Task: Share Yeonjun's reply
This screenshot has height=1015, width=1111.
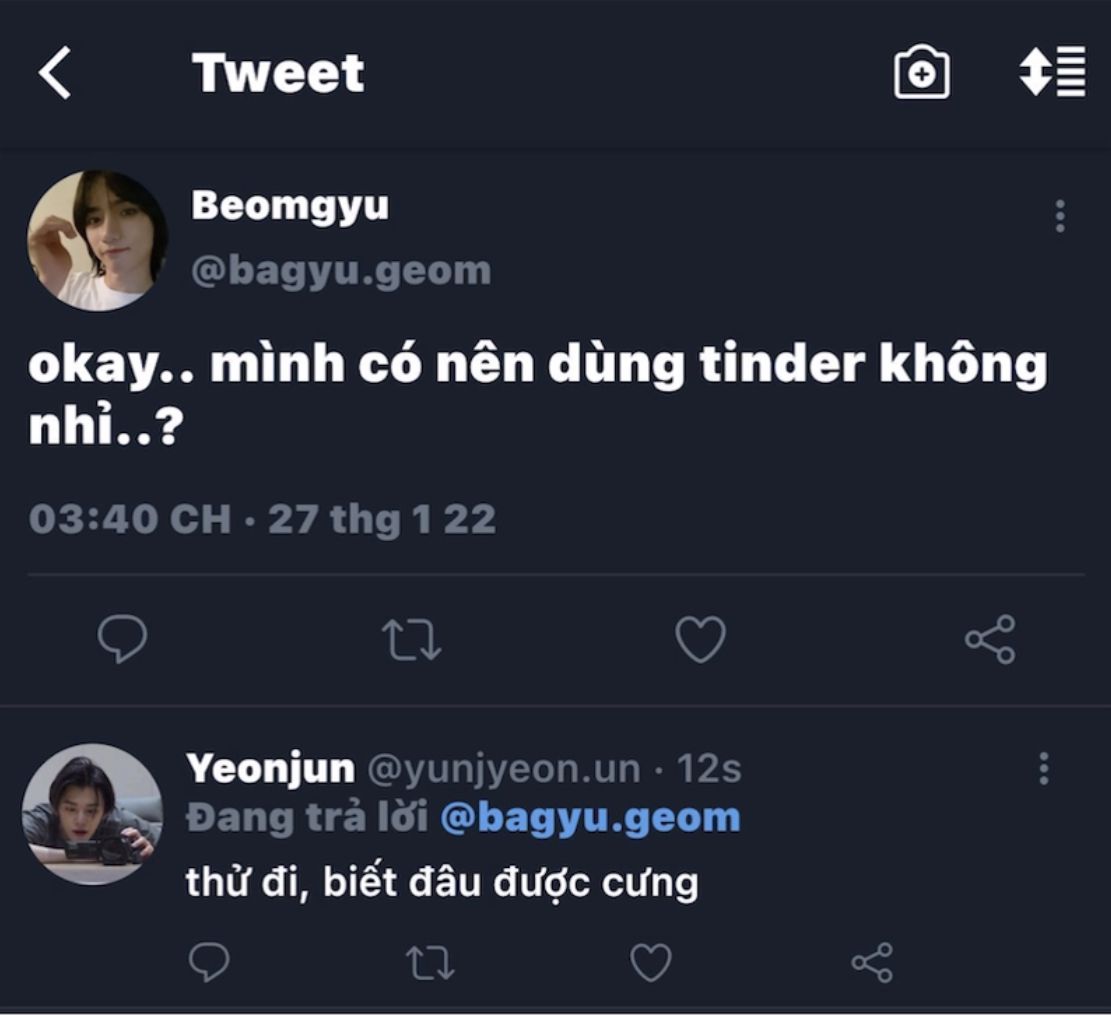Action: point(871,963)
